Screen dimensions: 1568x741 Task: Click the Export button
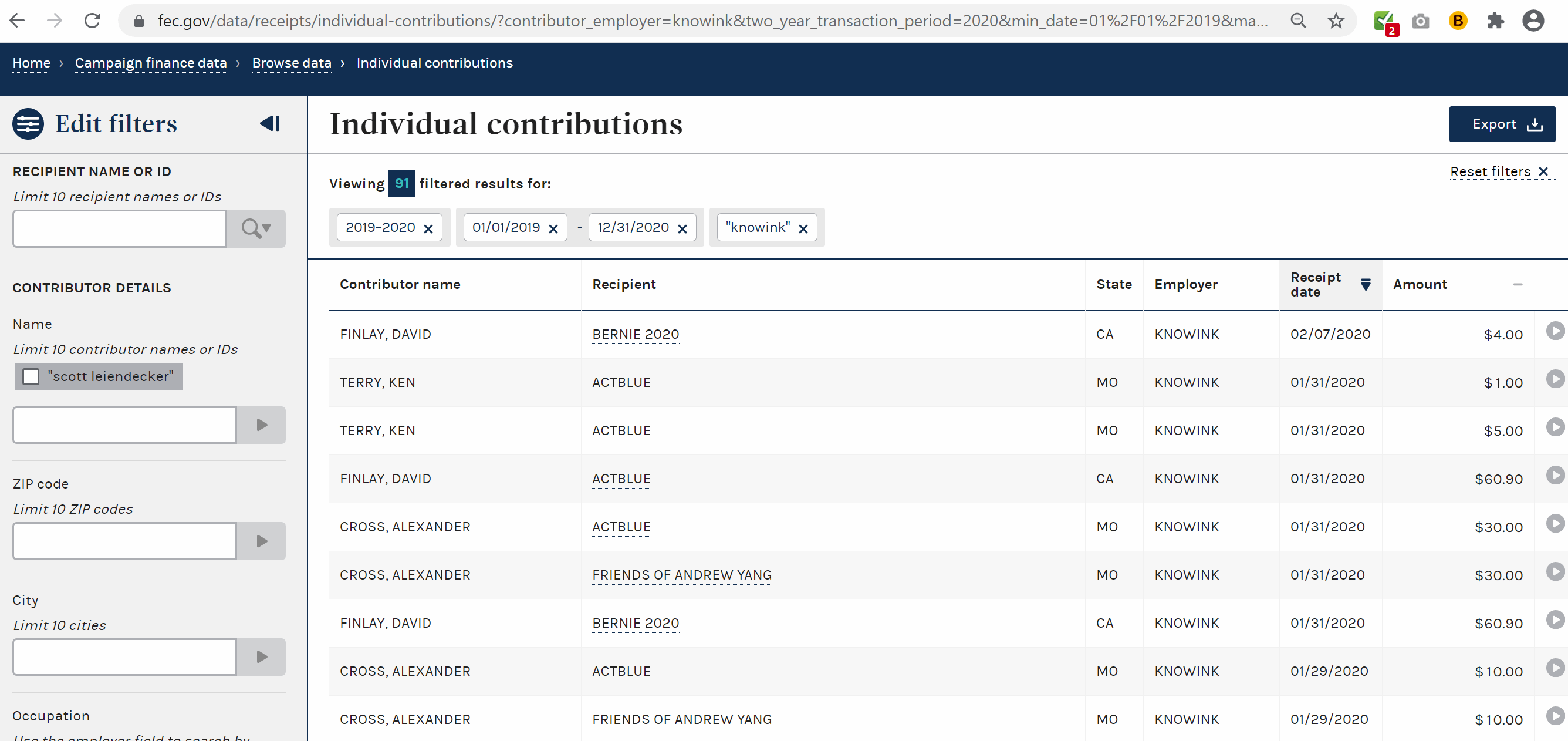tap(1502, 124)
